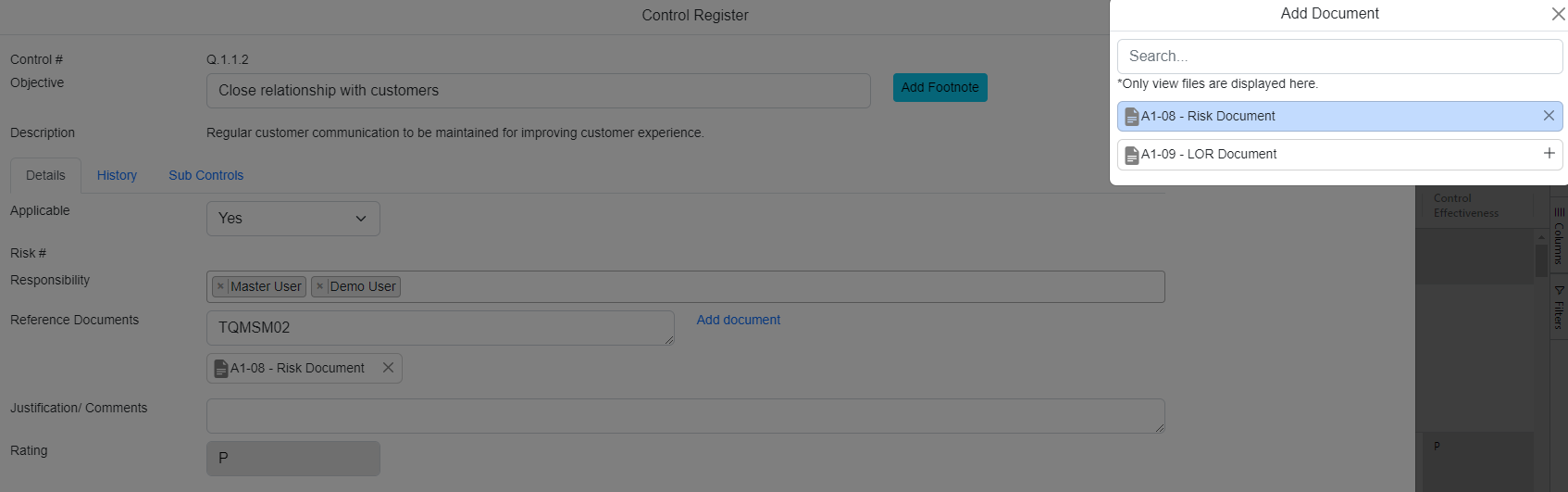Remove Master User tag from Responsibility

click(x=220, y=286)
